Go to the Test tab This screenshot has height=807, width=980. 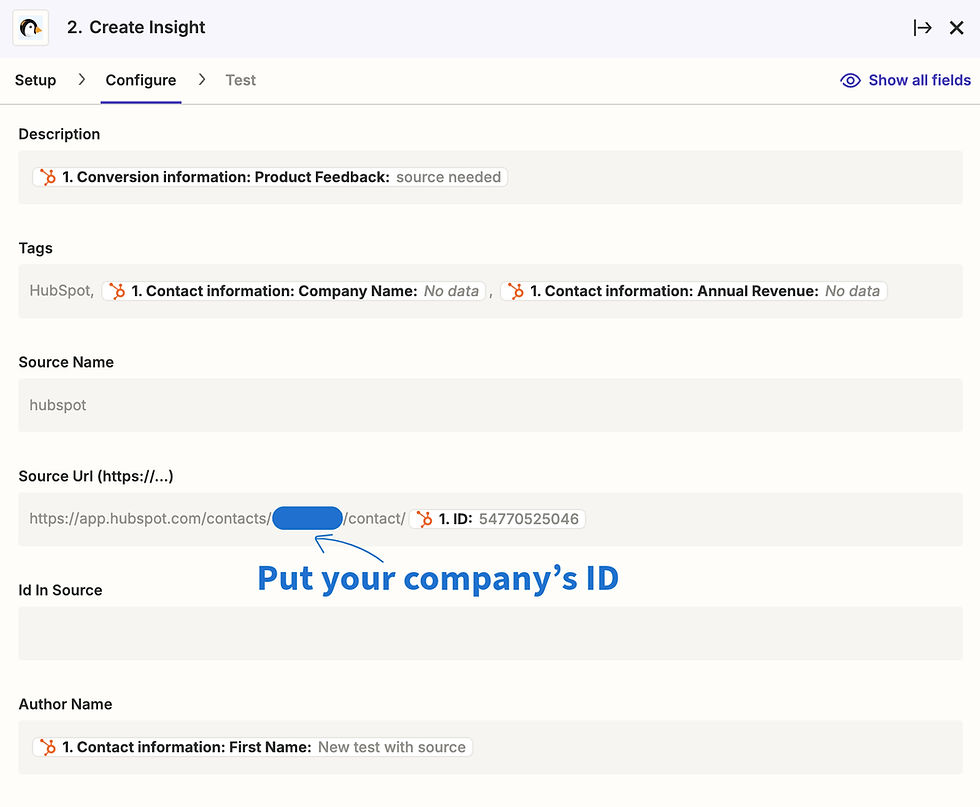coord(240,80)
